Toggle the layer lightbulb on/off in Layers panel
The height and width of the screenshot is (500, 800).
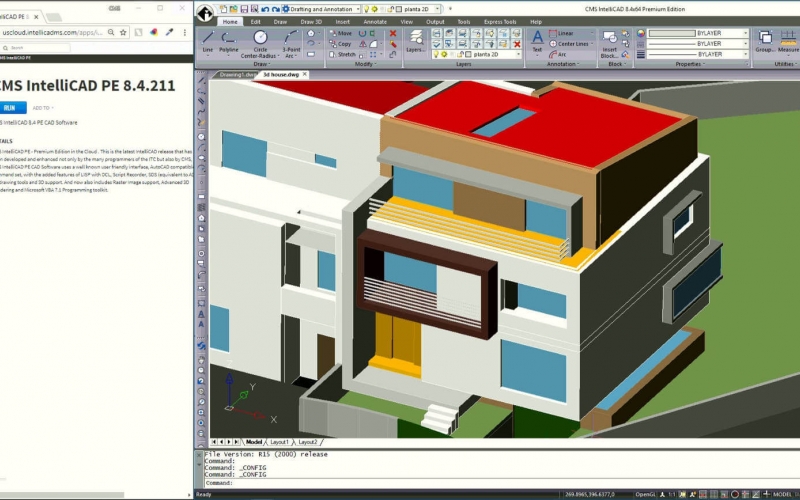point(436,54)
